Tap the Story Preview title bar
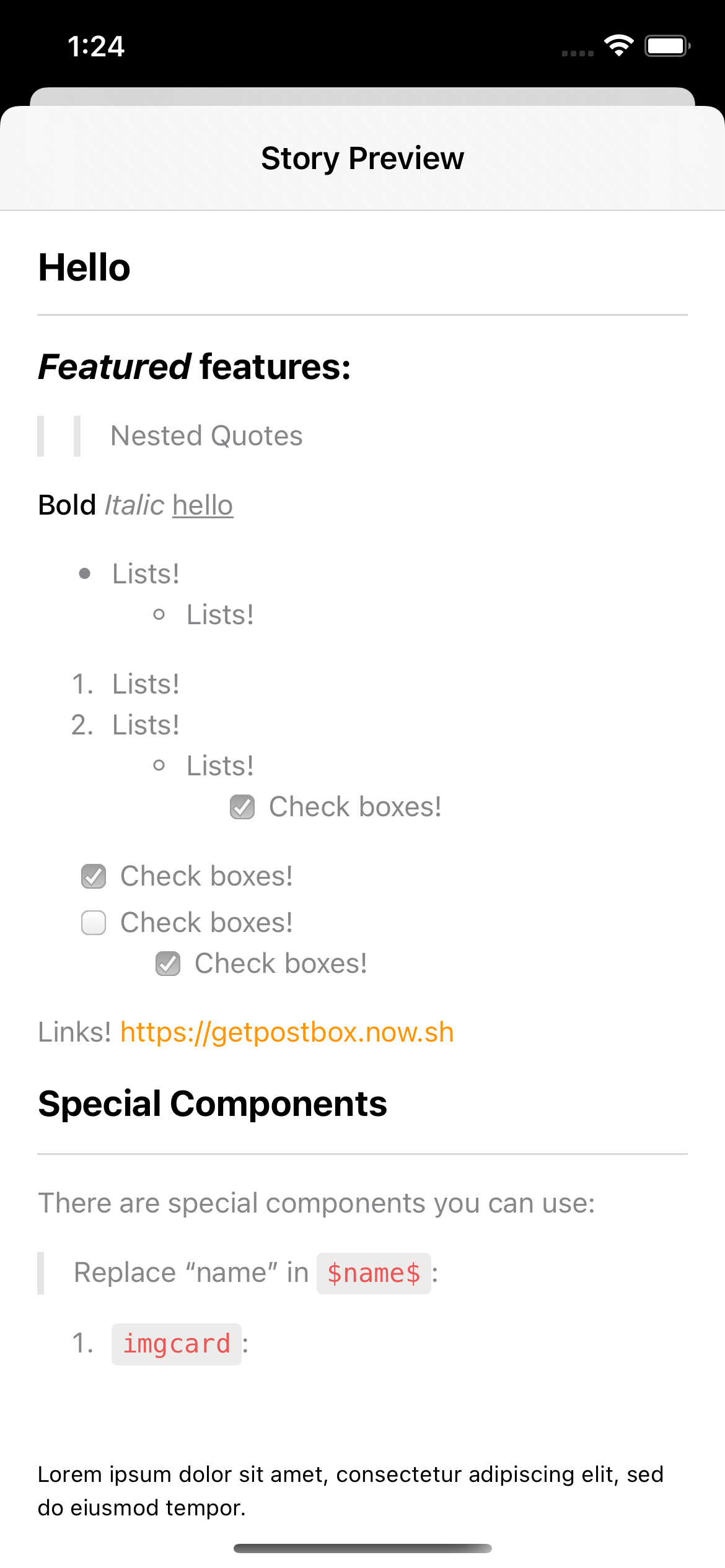The image size is (725, 1568). (x=362, y=158)
